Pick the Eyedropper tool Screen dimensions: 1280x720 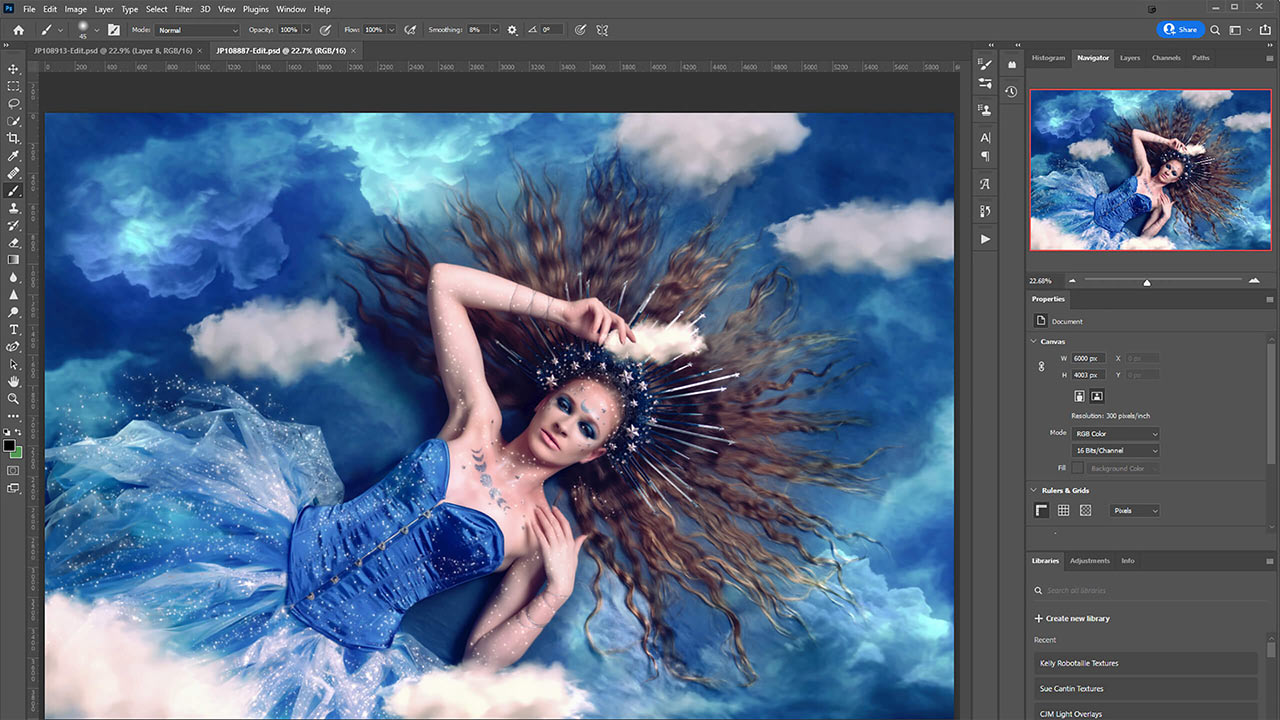(14, 156)
